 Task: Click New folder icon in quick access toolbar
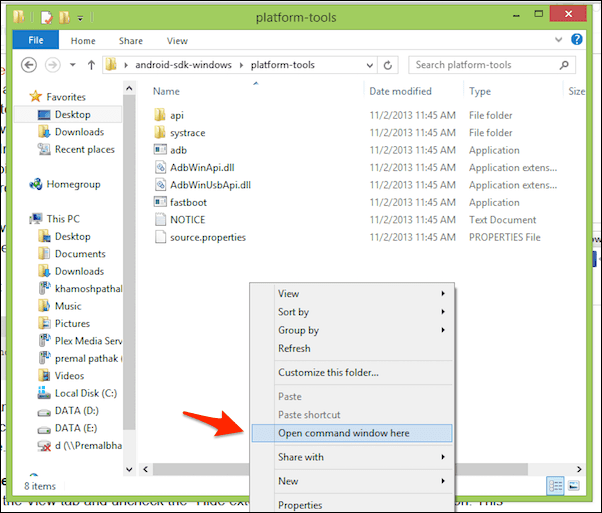coord(64,17)
